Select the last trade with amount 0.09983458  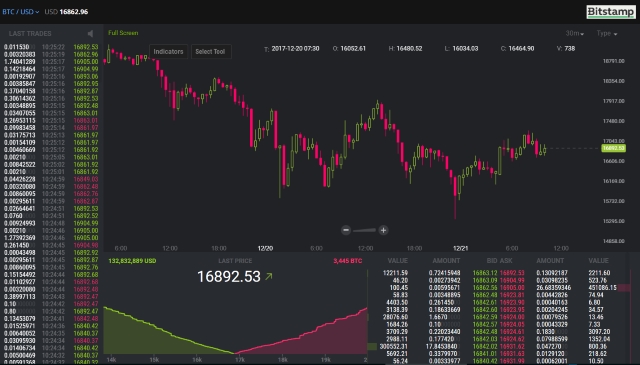click(51, 128)
